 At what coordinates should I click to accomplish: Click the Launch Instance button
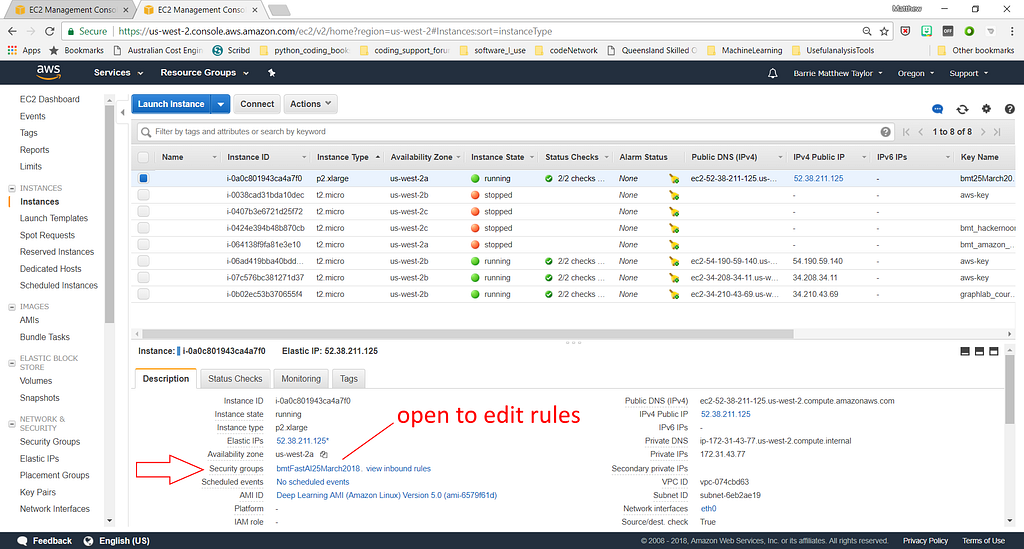tap(172, 104)
